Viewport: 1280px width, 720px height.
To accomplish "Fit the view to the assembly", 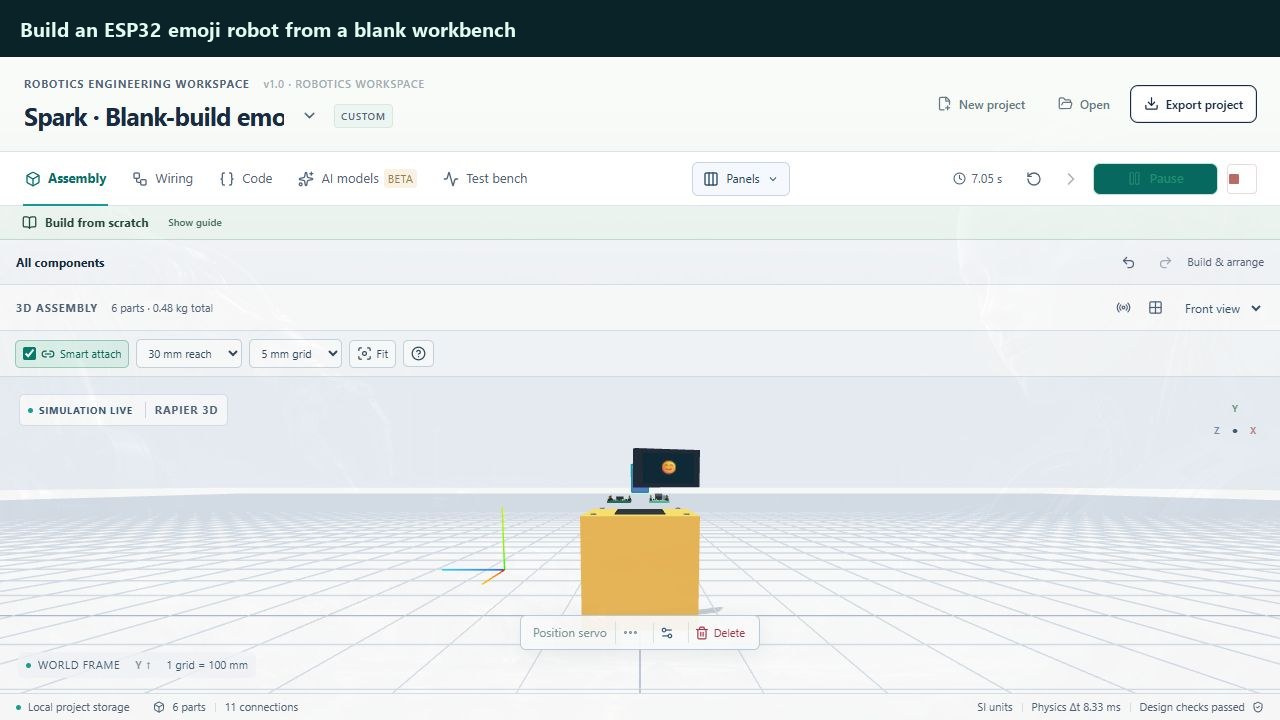I will (373, 354).
